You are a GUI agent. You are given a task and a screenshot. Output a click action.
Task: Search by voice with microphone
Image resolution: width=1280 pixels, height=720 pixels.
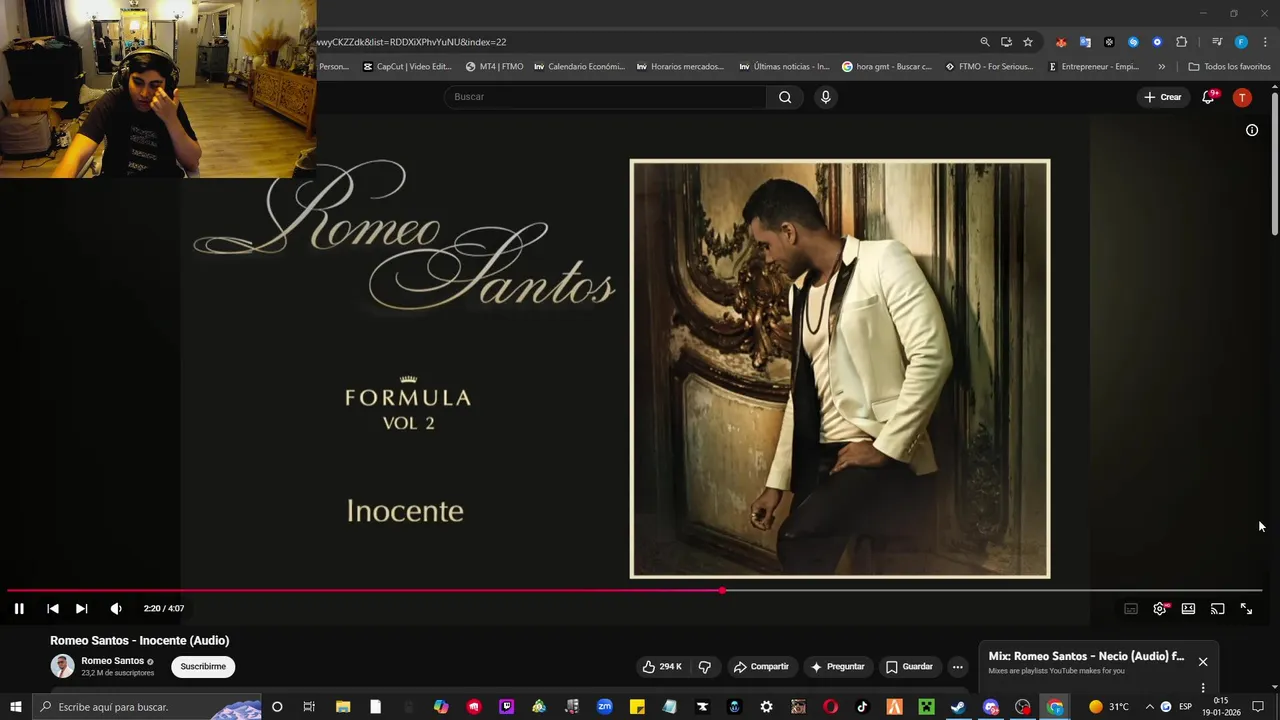825,97
